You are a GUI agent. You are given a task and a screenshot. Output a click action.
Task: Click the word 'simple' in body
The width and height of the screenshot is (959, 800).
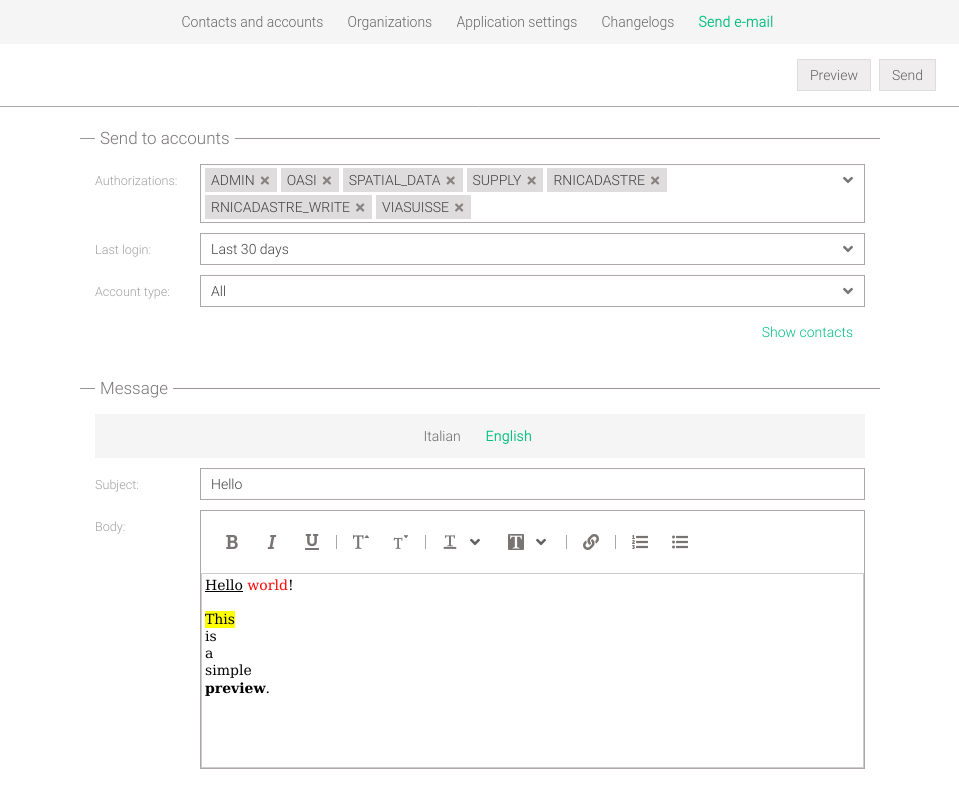[228, 671]
